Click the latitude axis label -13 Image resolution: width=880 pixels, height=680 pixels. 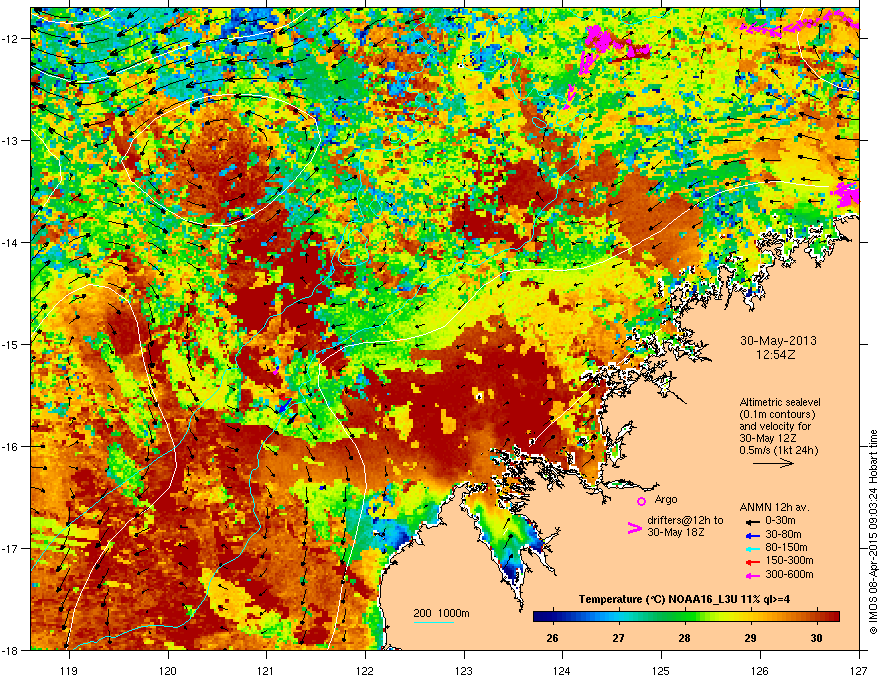[11, 140]
